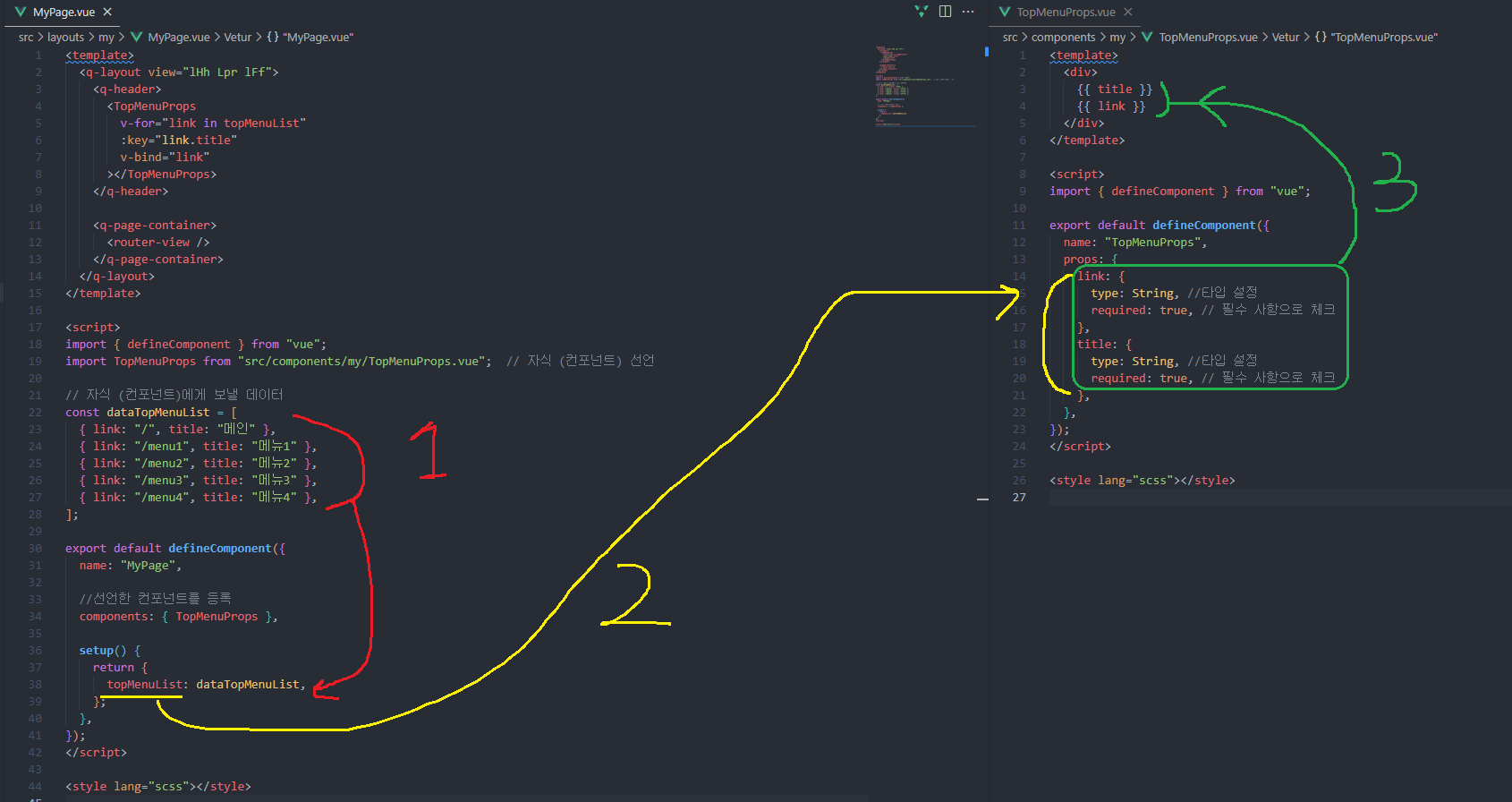1512x802 pixels.
Task: Click '<style lang="scss"></style>' in TopMenuProps.vue
Action: coord(1142,480)
